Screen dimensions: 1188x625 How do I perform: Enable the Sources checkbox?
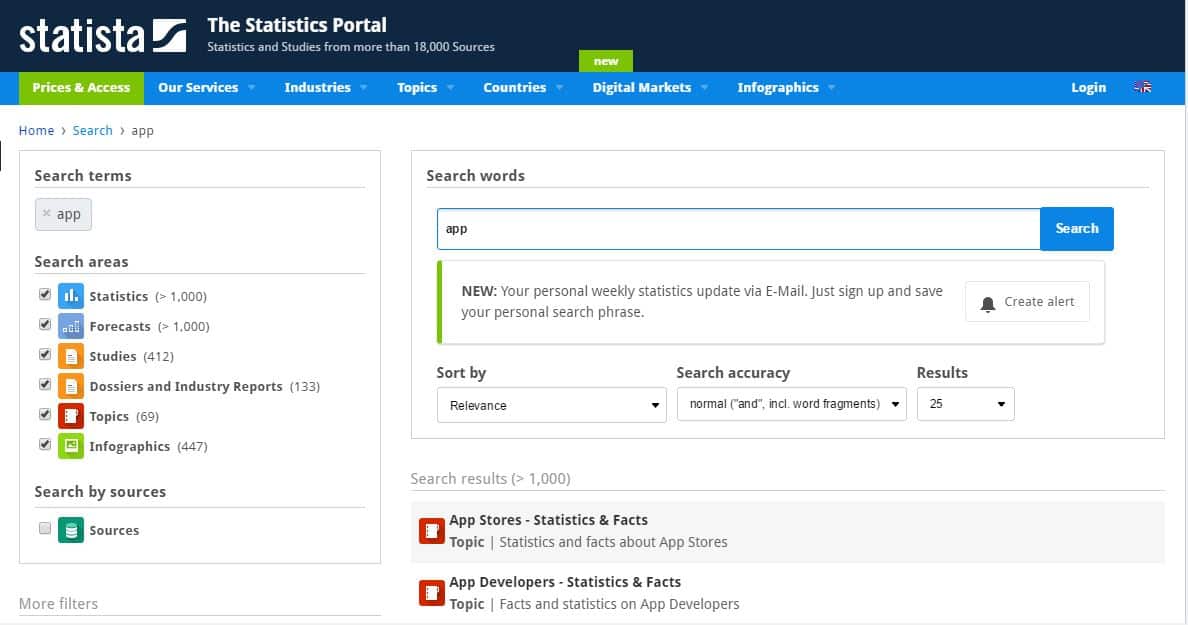(45, 528)
